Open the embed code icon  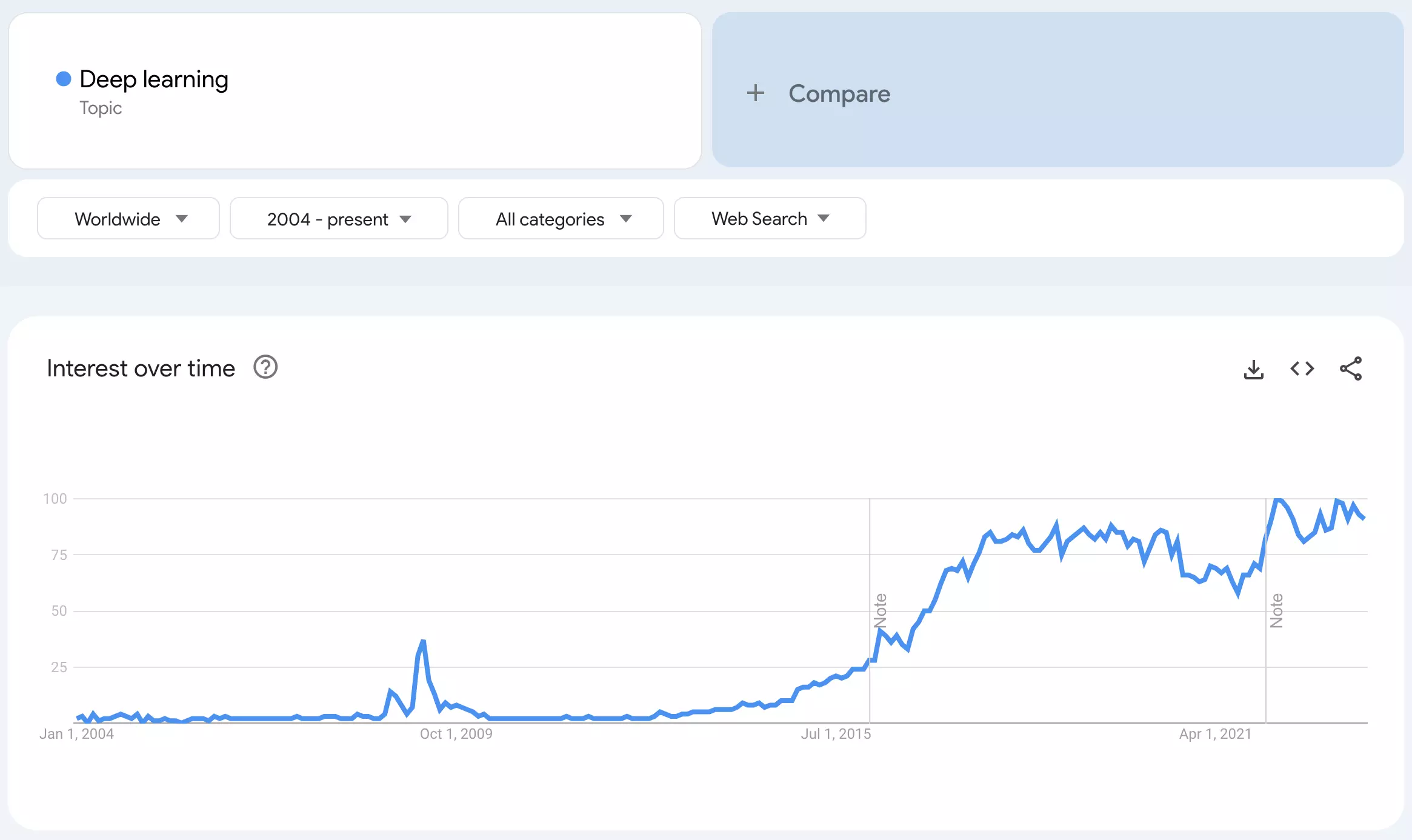(x=1302, y=368)
